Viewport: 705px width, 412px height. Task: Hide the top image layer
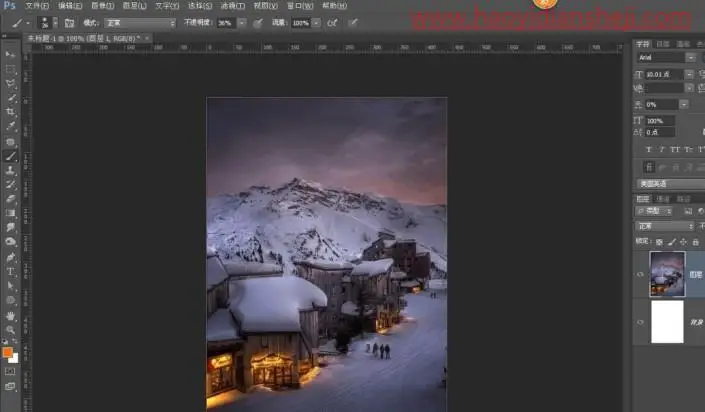click(x=640, y=274)
